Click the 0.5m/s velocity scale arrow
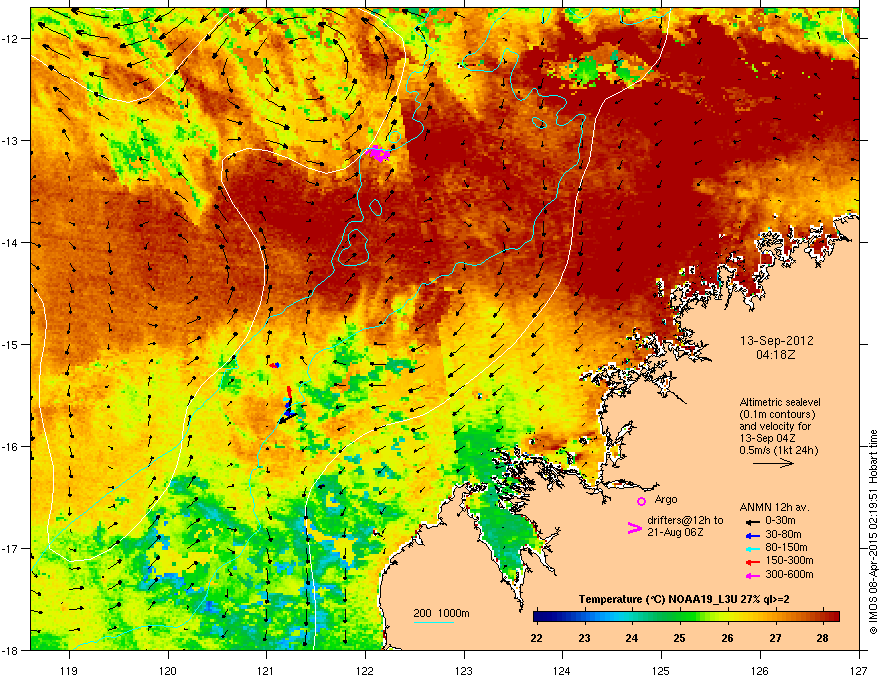This screenshot has width=880, height=680. point(773,463)
